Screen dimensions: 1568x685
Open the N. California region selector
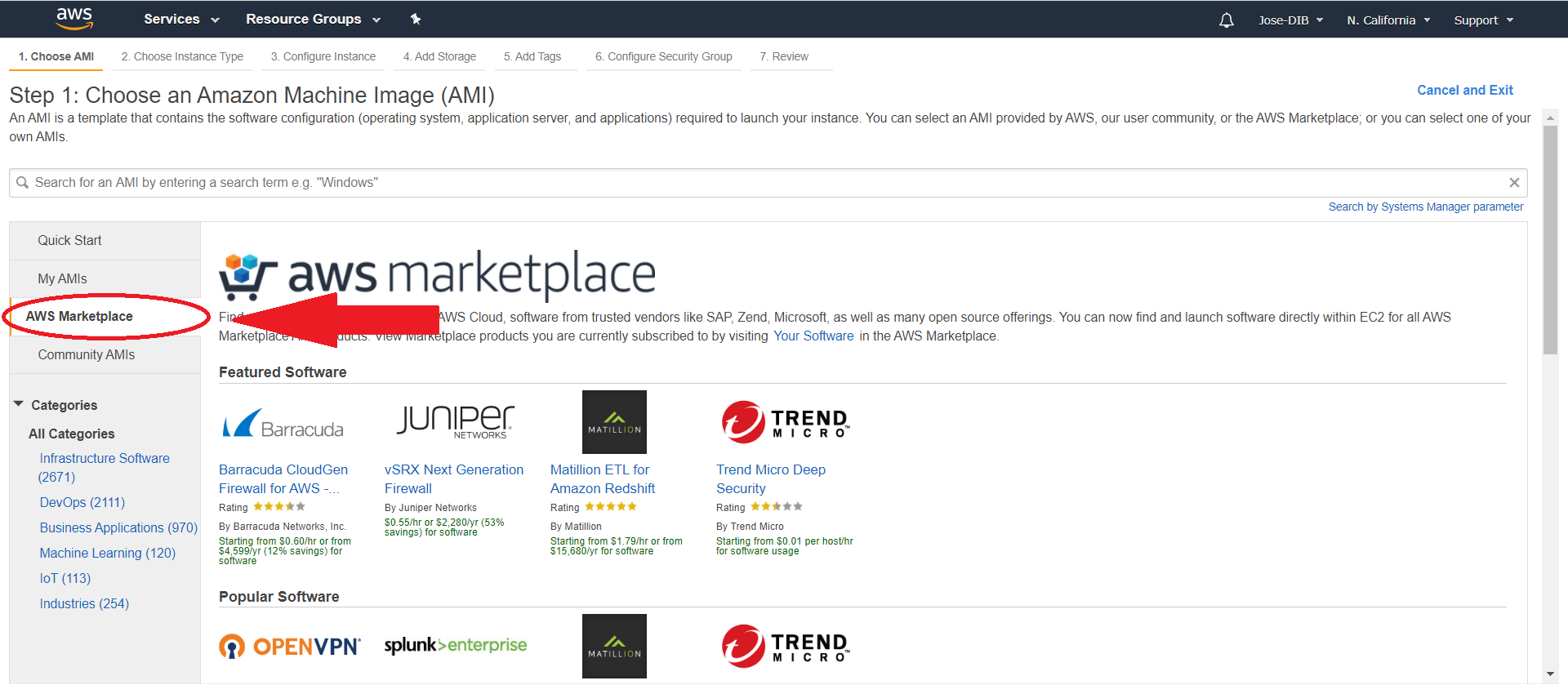point(1388,20)
